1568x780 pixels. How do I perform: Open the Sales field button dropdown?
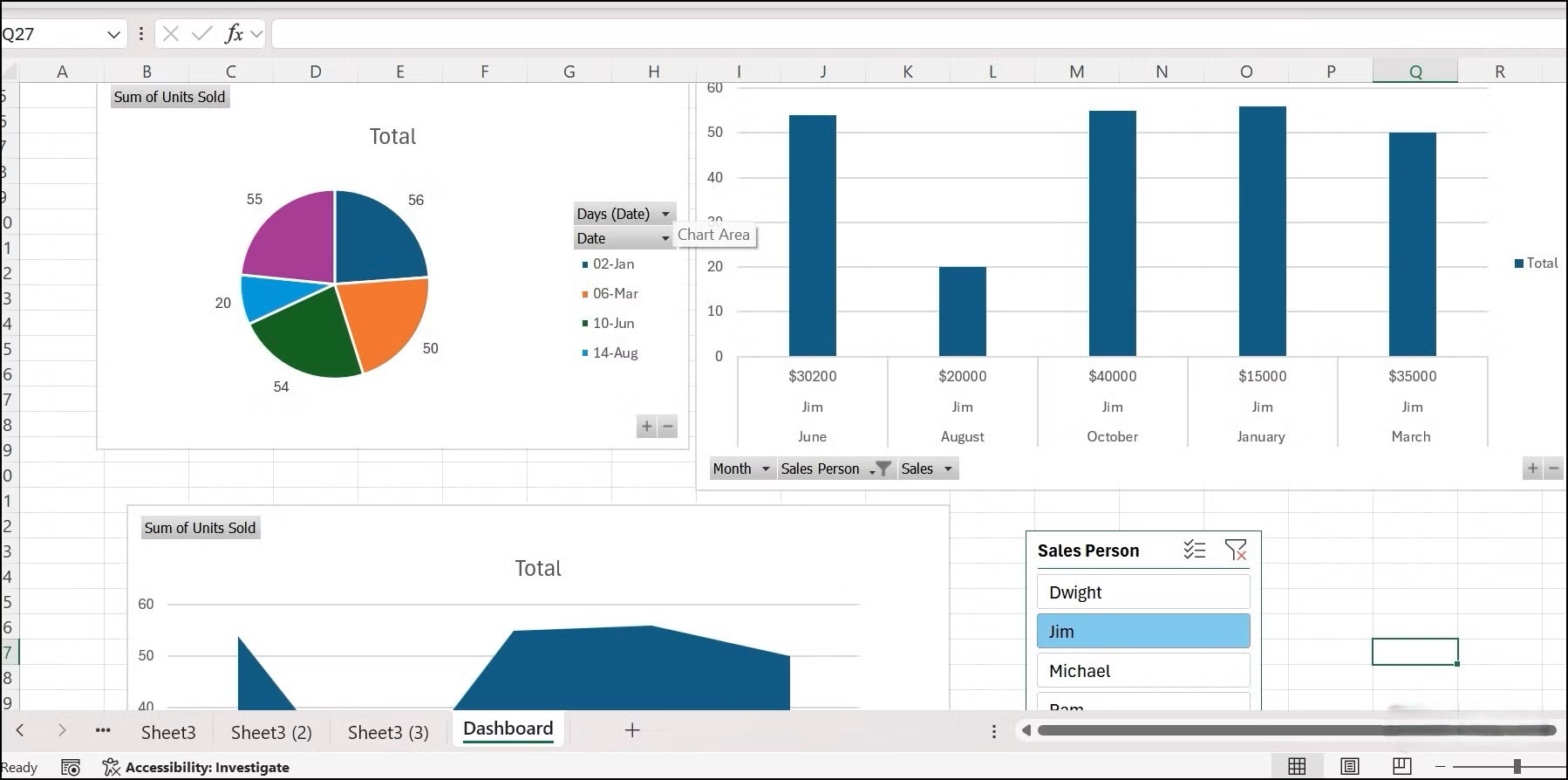(x=928, y=469)
